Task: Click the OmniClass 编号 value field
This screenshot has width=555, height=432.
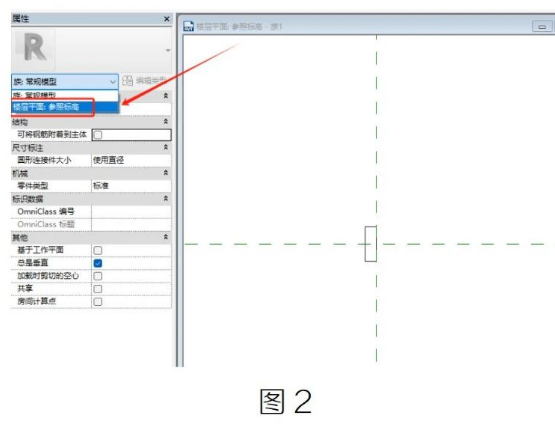Action: click(131, 212)
